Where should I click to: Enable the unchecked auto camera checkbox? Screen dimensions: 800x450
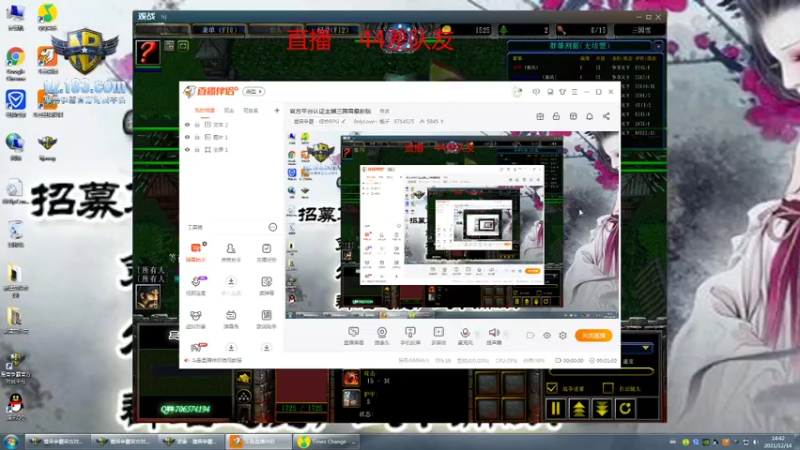pyautogui.click(x=608, y=388)
